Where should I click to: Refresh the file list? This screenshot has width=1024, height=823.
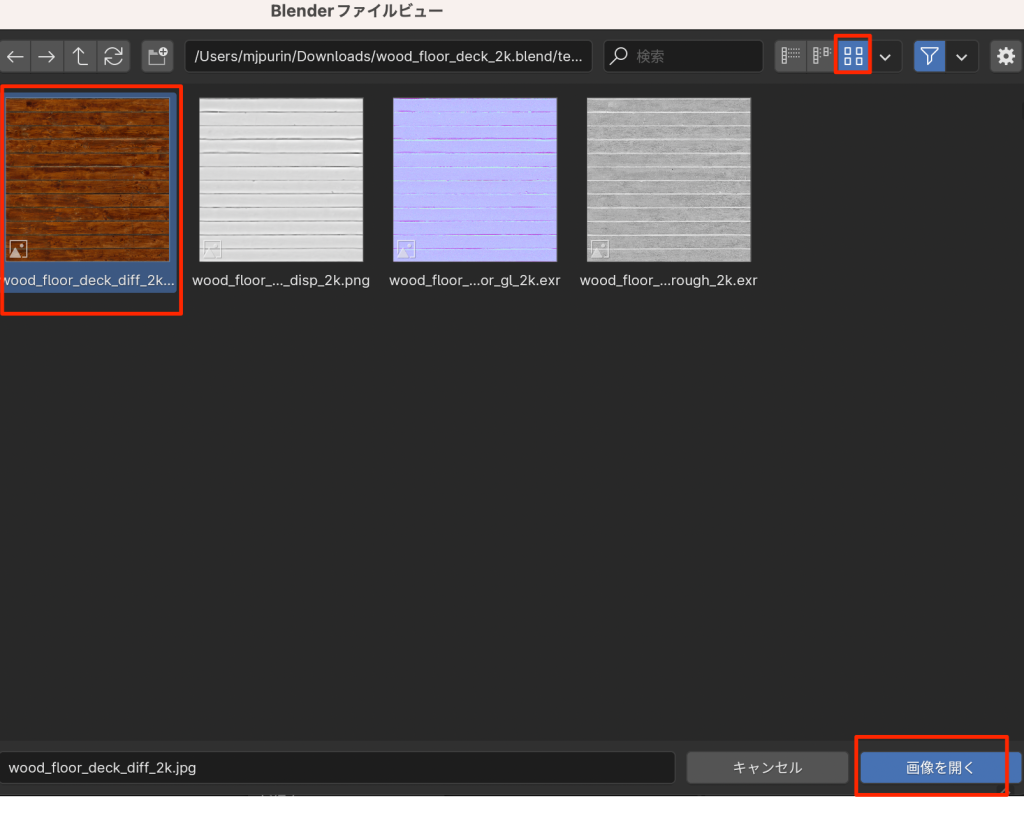tap(113, 57)
